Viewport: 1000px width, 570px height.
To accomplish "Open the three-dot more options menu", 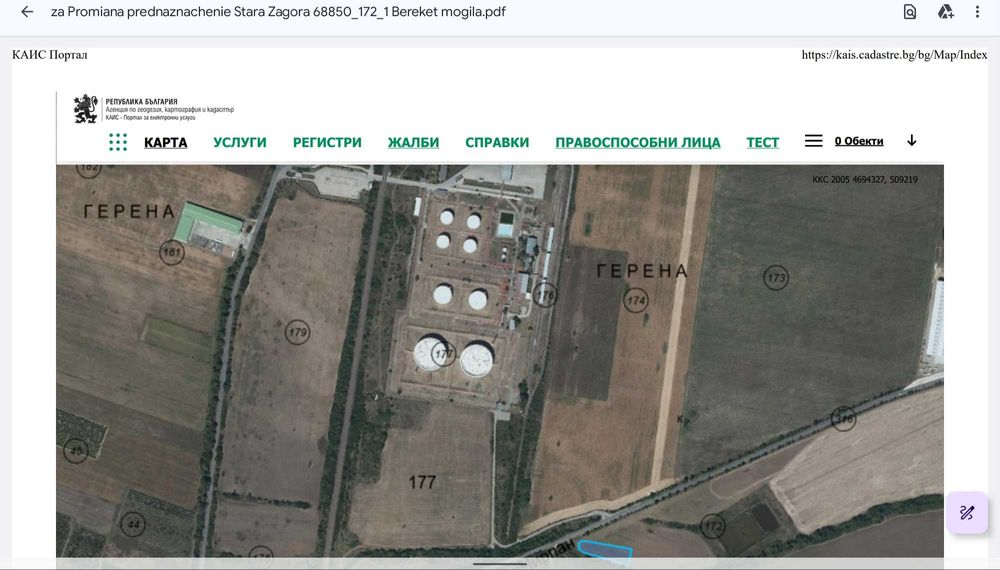I will [x=977, y=11].
